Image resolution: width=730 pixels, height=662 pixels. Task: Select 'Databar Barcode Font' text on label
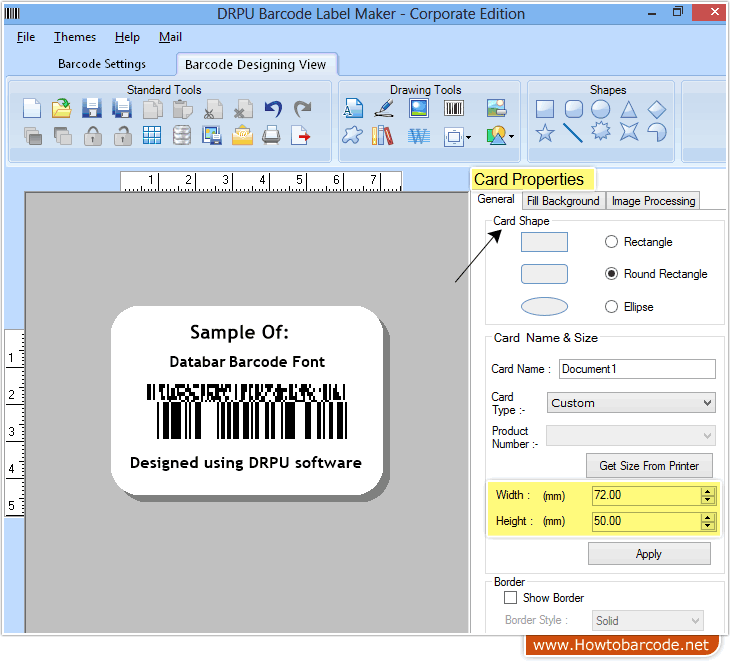(247, 362)
